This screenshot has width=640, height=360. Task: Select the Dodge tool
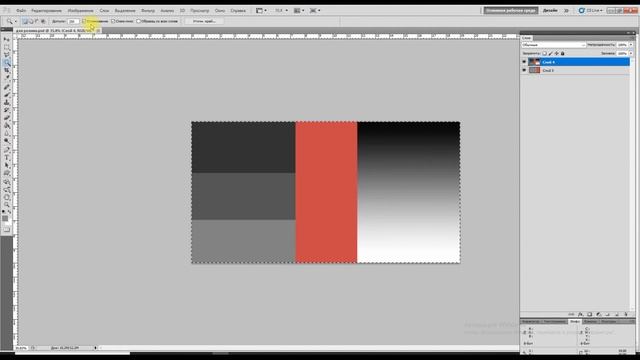(x=7, y=141)
